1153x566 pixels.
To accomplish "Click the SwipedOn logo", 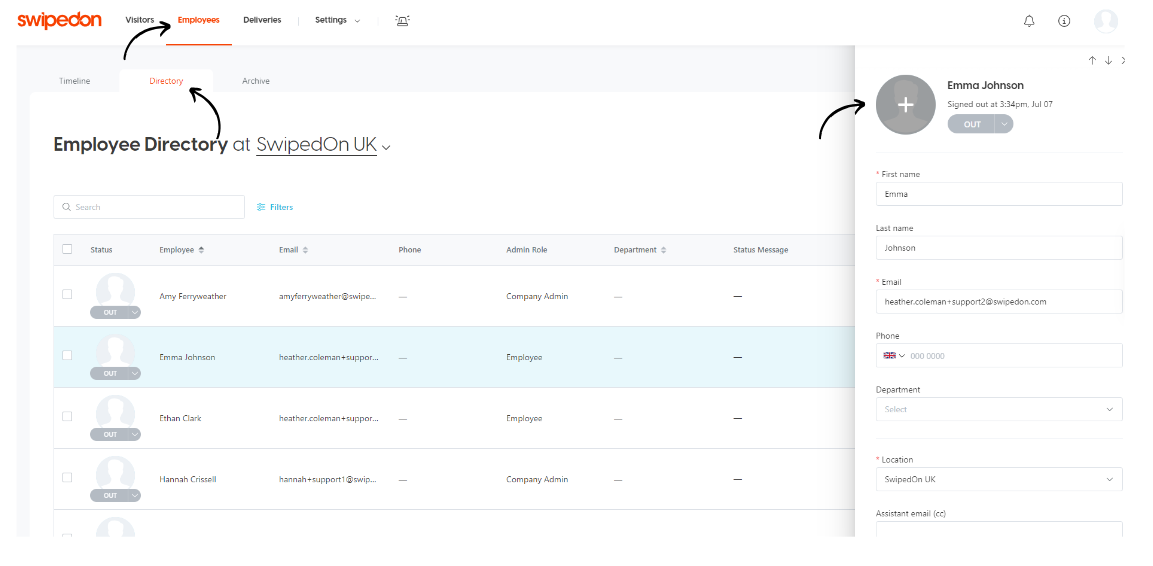I will tap(59, 21).
